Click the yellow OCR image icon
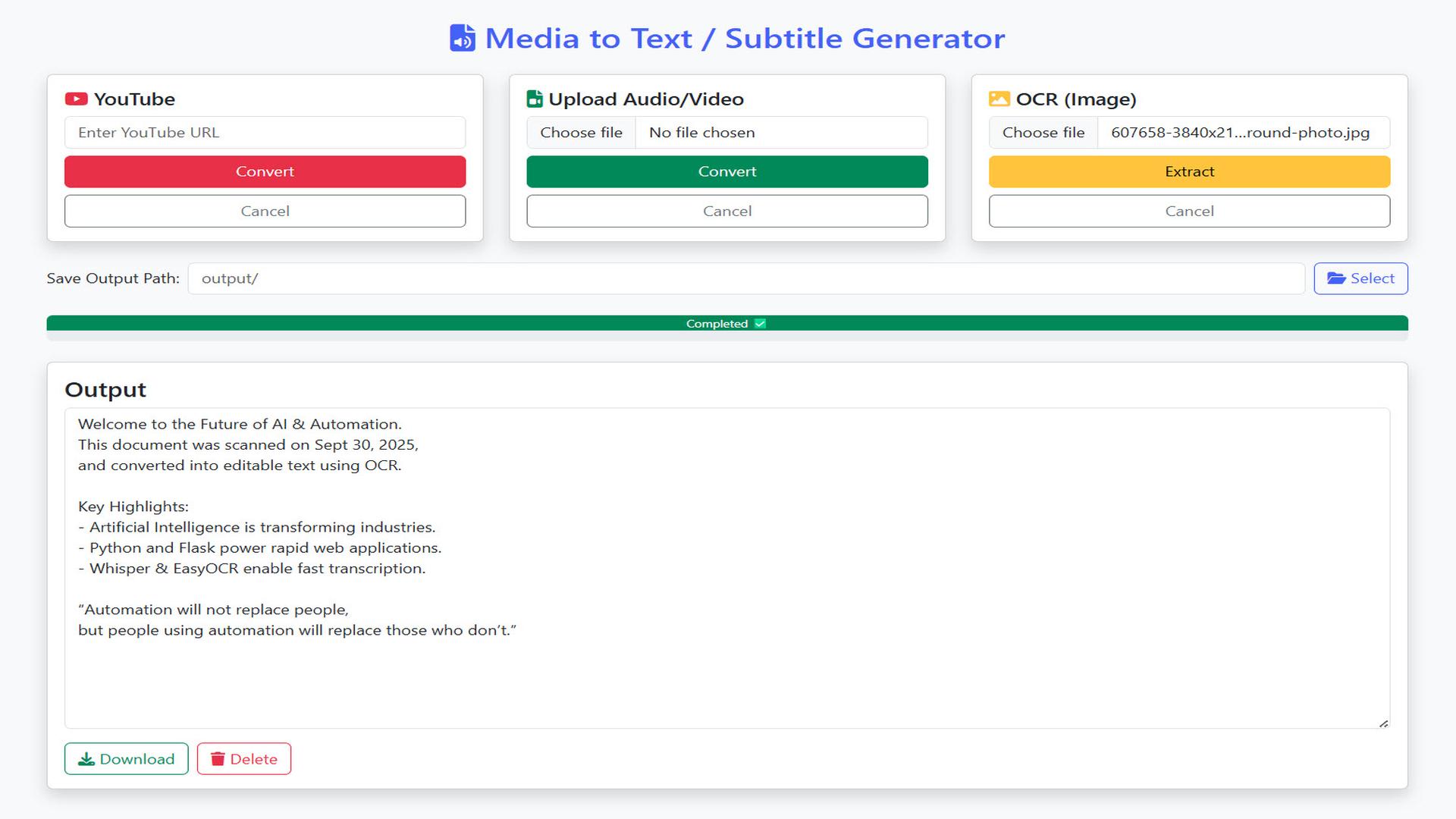Viewport: 1456px width, 819px height. coord(999,99)
